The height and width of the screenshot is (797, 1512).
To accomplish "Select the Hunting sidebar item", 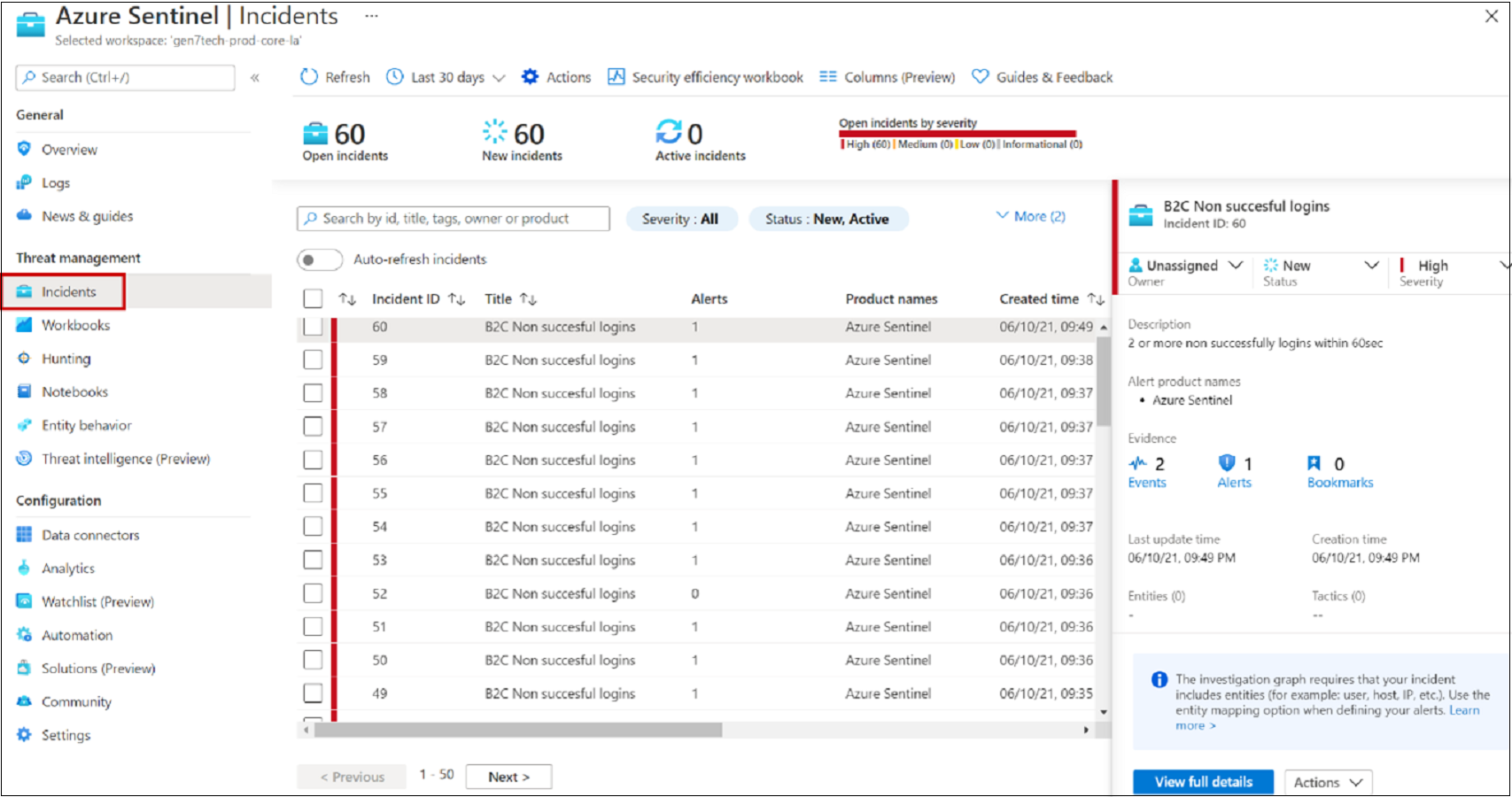I will click(66, 358).
